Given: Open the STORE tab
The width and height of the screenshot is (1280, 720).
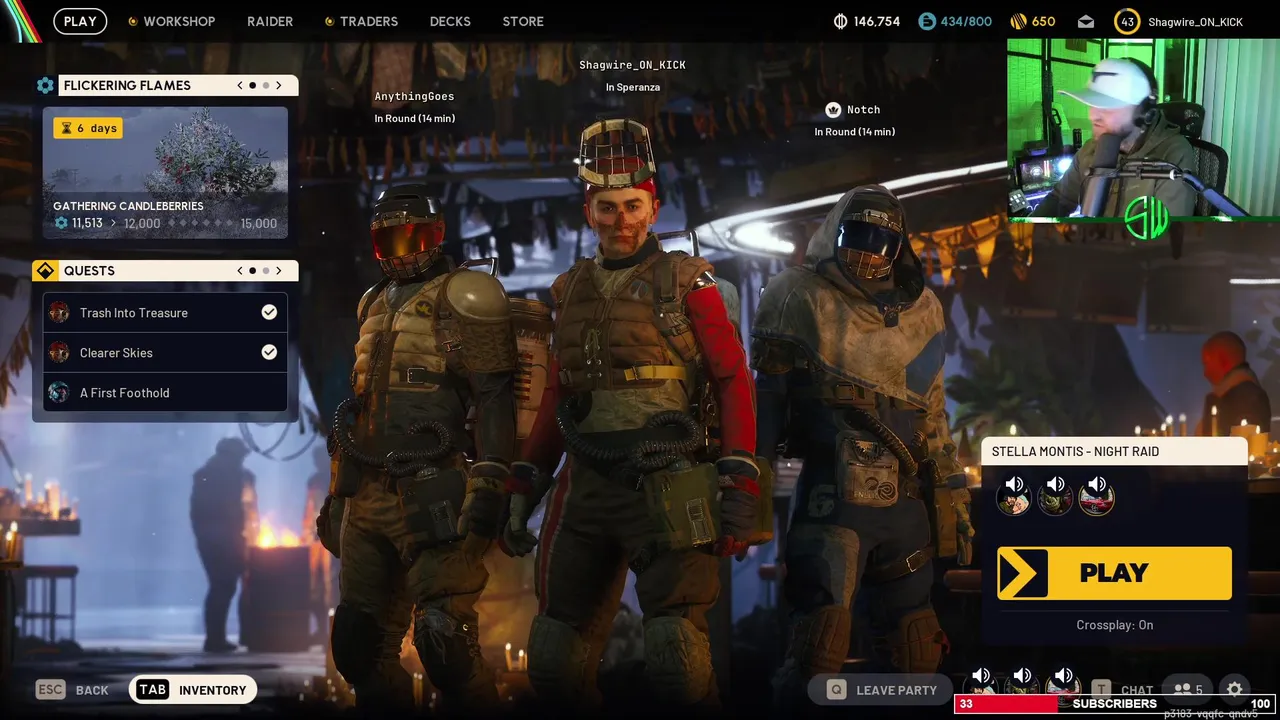Looking at the screenshot, I should click(523, 21).
